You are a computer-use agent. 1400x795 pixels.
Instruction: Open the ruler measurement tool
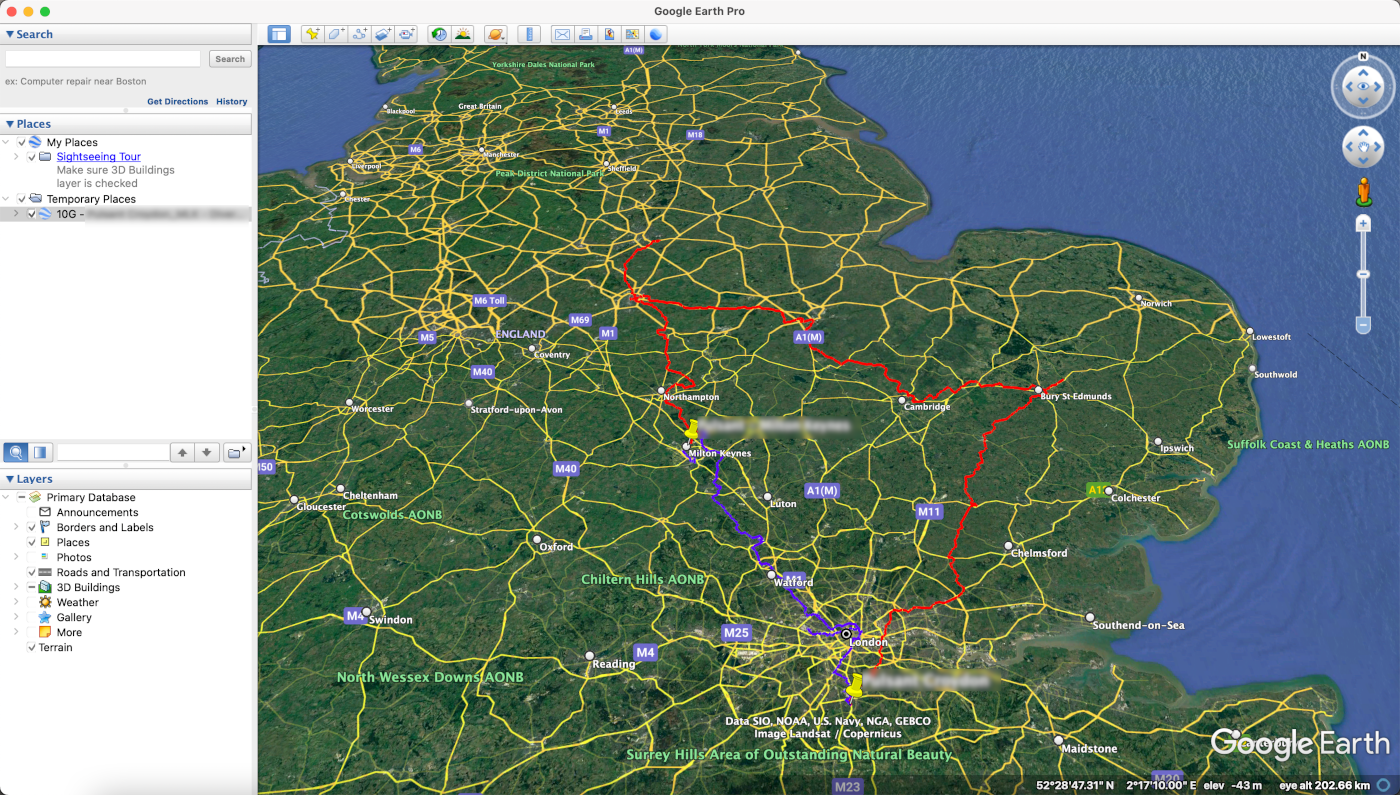(x=529, y=34)
